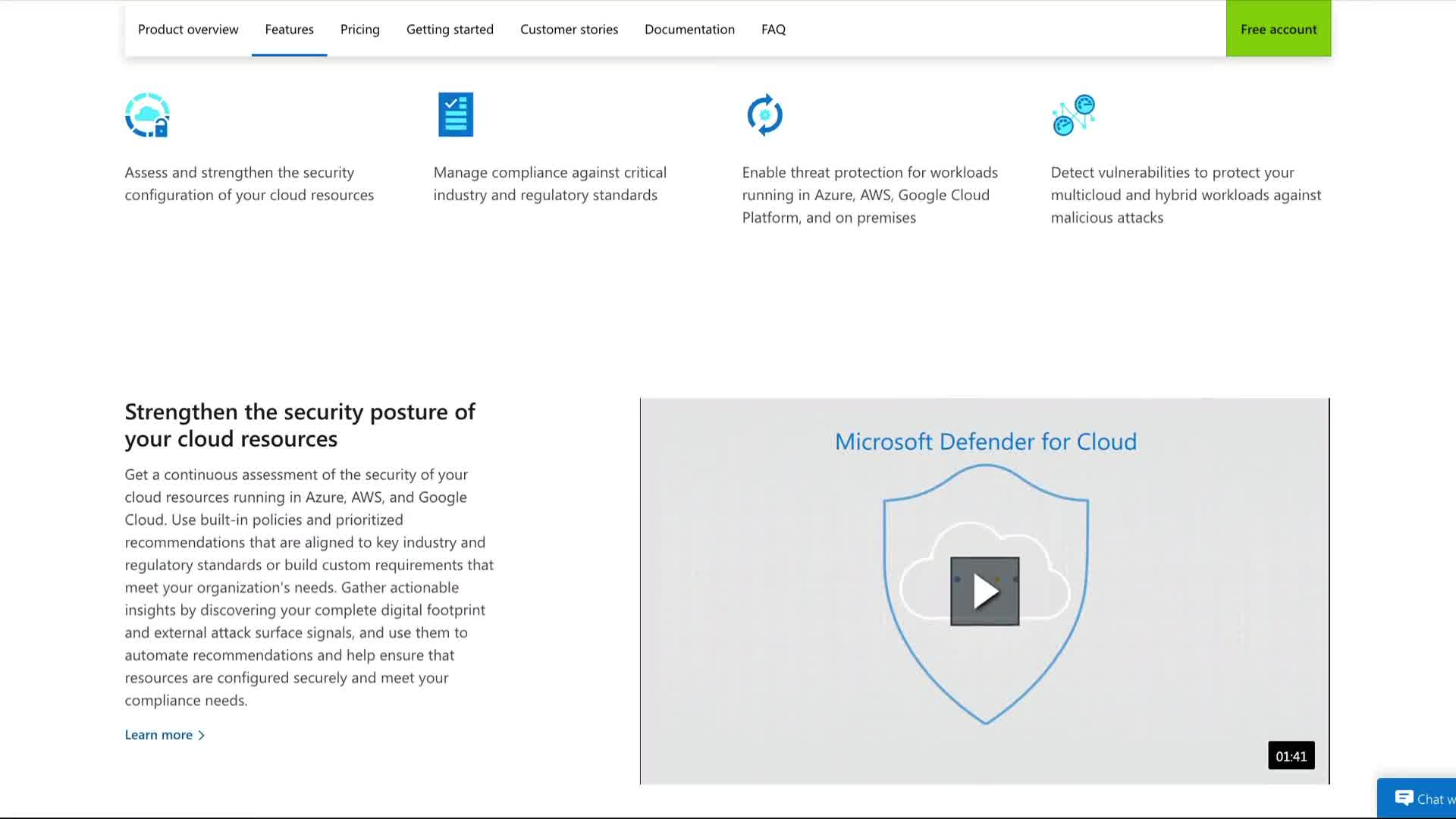Click the threat protection refresh gear icon
Image resolution: width=1456 pixels, height=819 pixels.
(764, 115)
